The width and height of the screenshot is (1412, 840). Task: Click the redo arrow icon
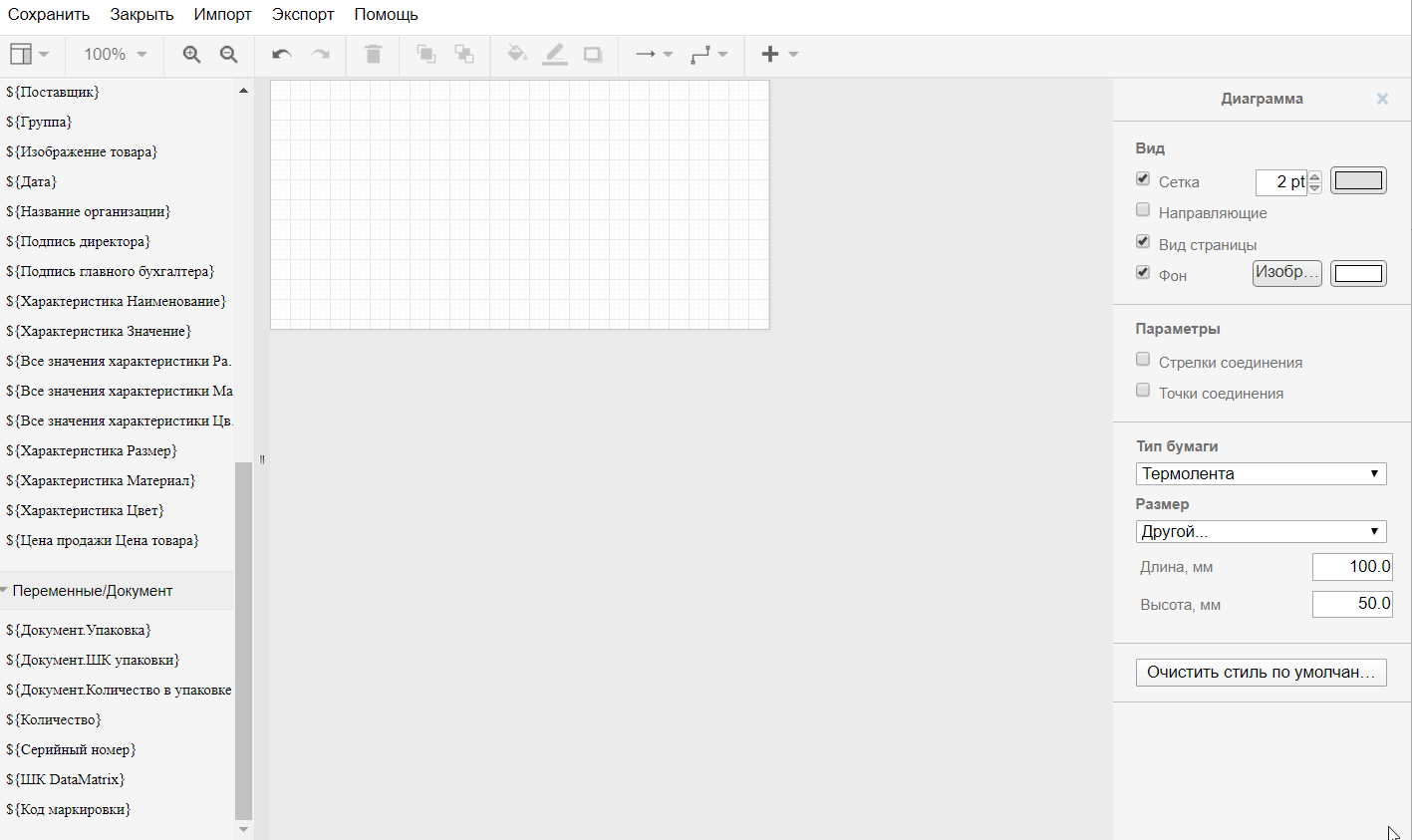click(x=320, y=55)
